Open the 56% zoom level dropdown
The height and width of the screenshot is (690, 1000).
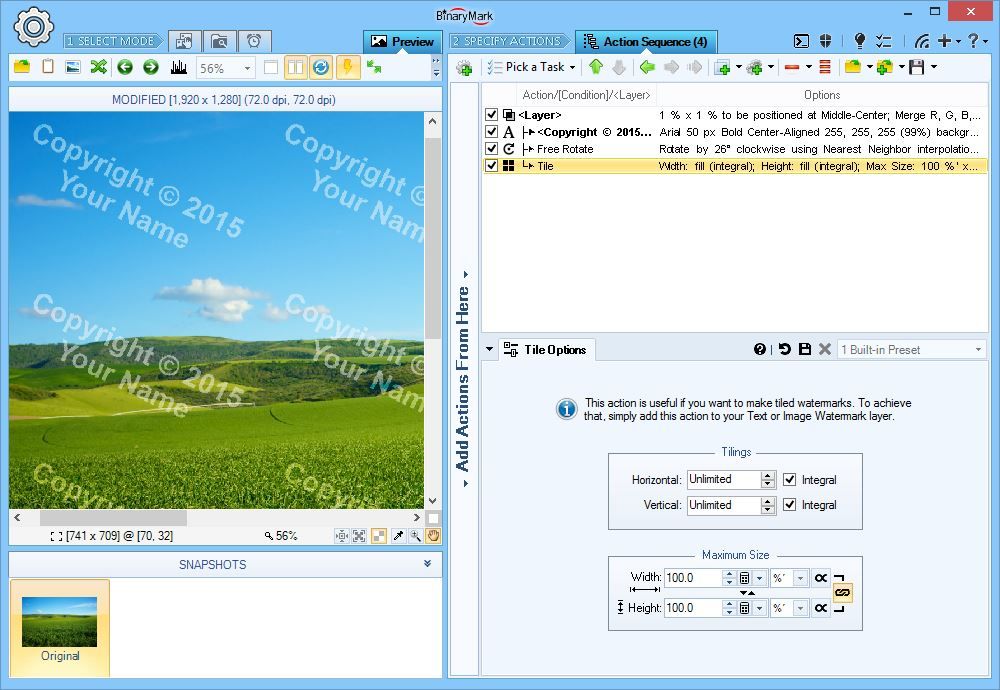[x=247, y=68]
